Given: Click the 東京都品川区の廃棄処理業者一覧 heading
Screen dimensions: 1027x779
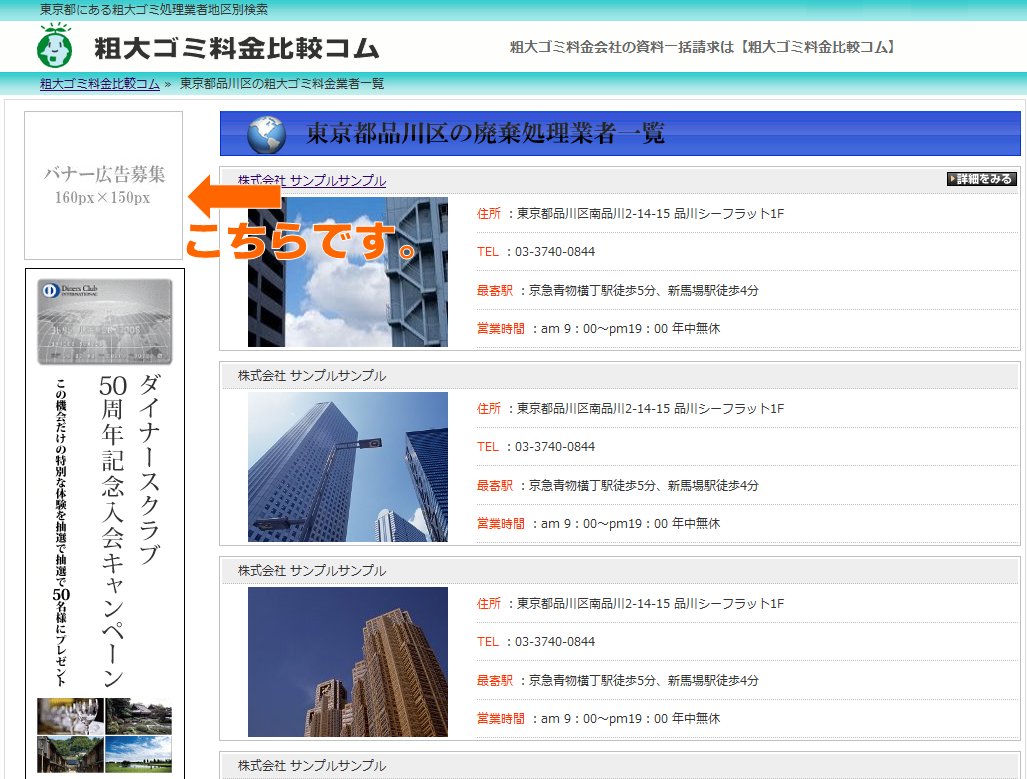Looking at the screenshot, I should 485,134.
